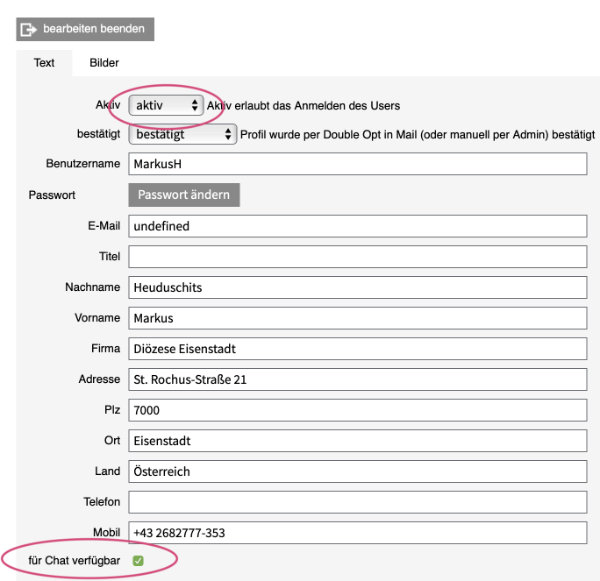The height and width of the screenshot is (581, 600).
Task: Edit the Adresse field St. Rochus-Straße 21
Action: pos(357,380)
